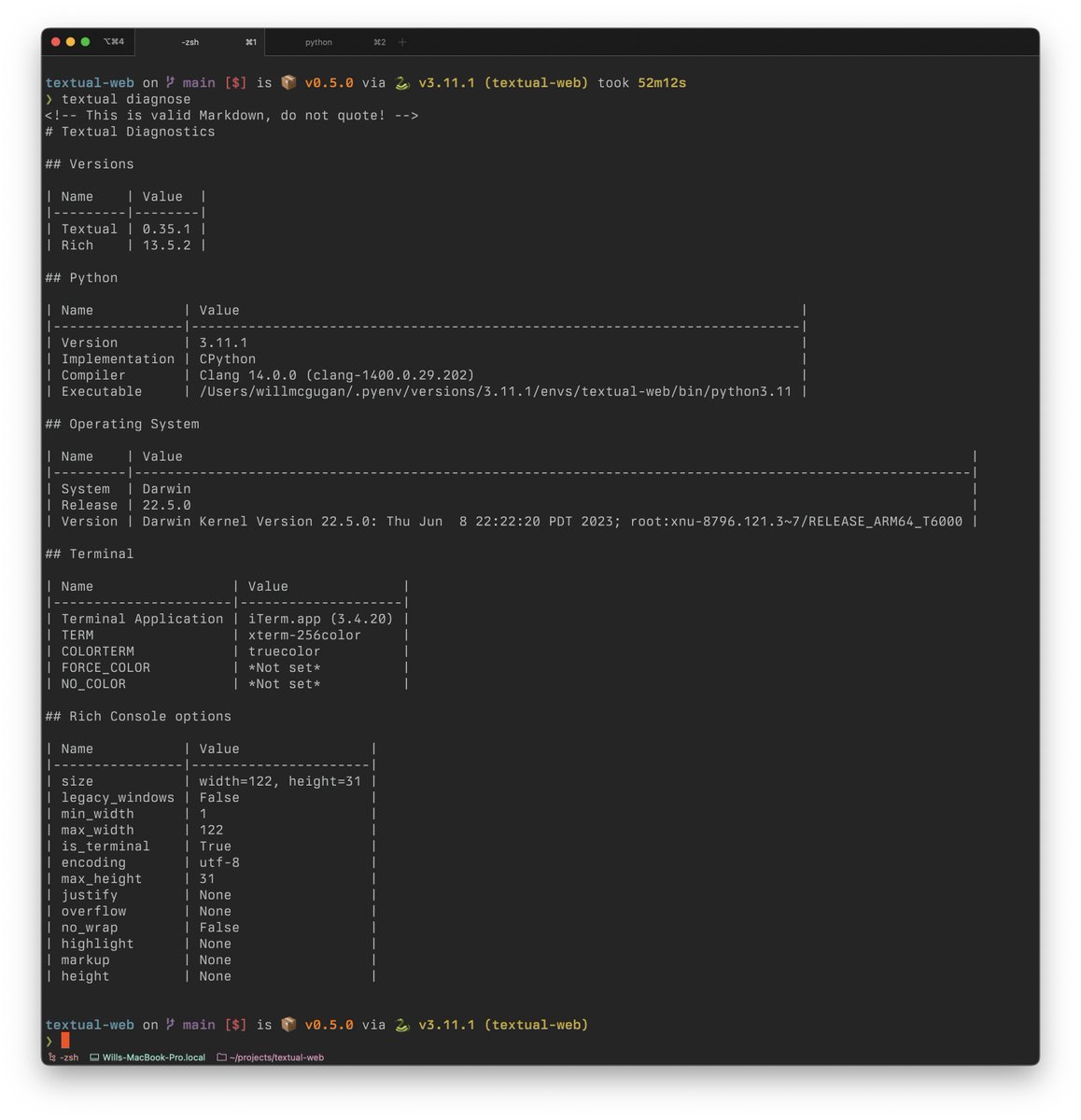Click the Python icon in the bottom prompt line
Screen dimensions: 1081x1120
coord(401,1024)
